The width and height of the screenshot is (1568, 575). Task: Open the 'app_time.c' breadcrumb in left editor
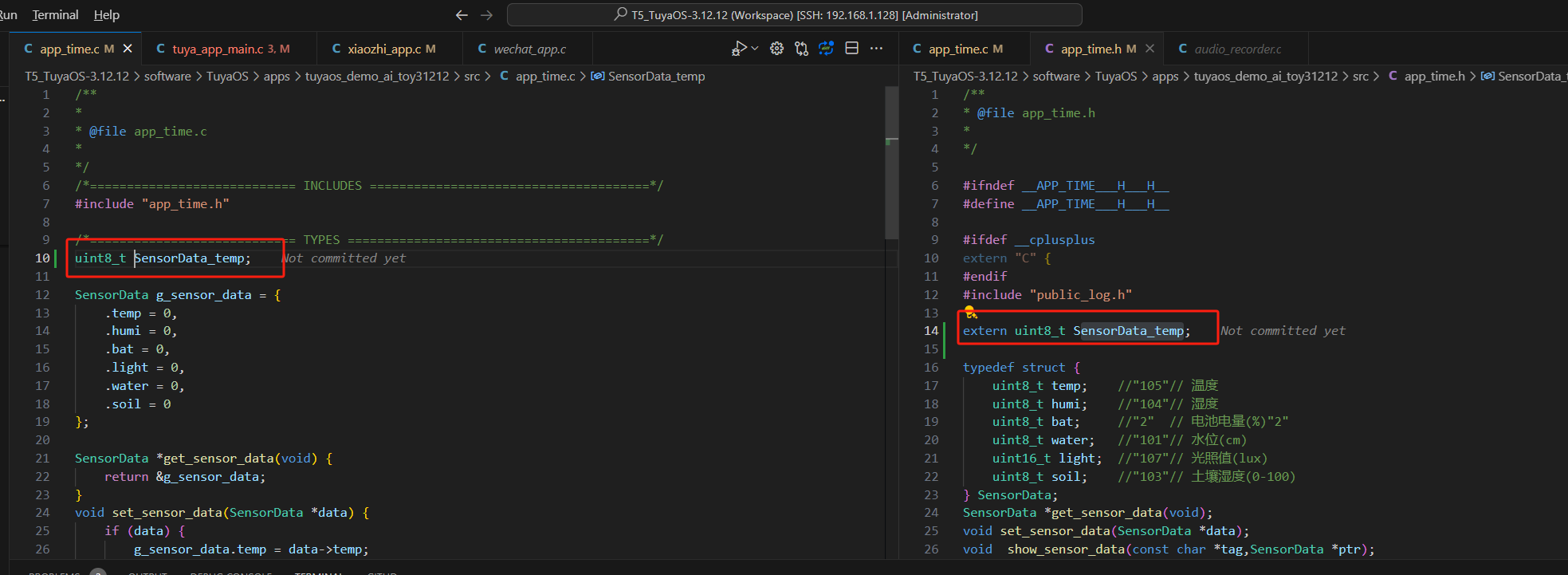(545, 77)
